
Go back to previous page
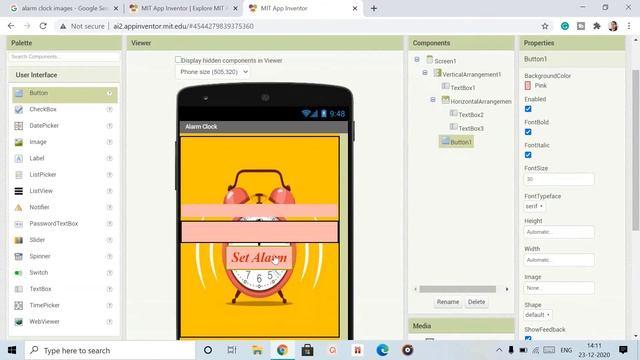pos(11,26)
